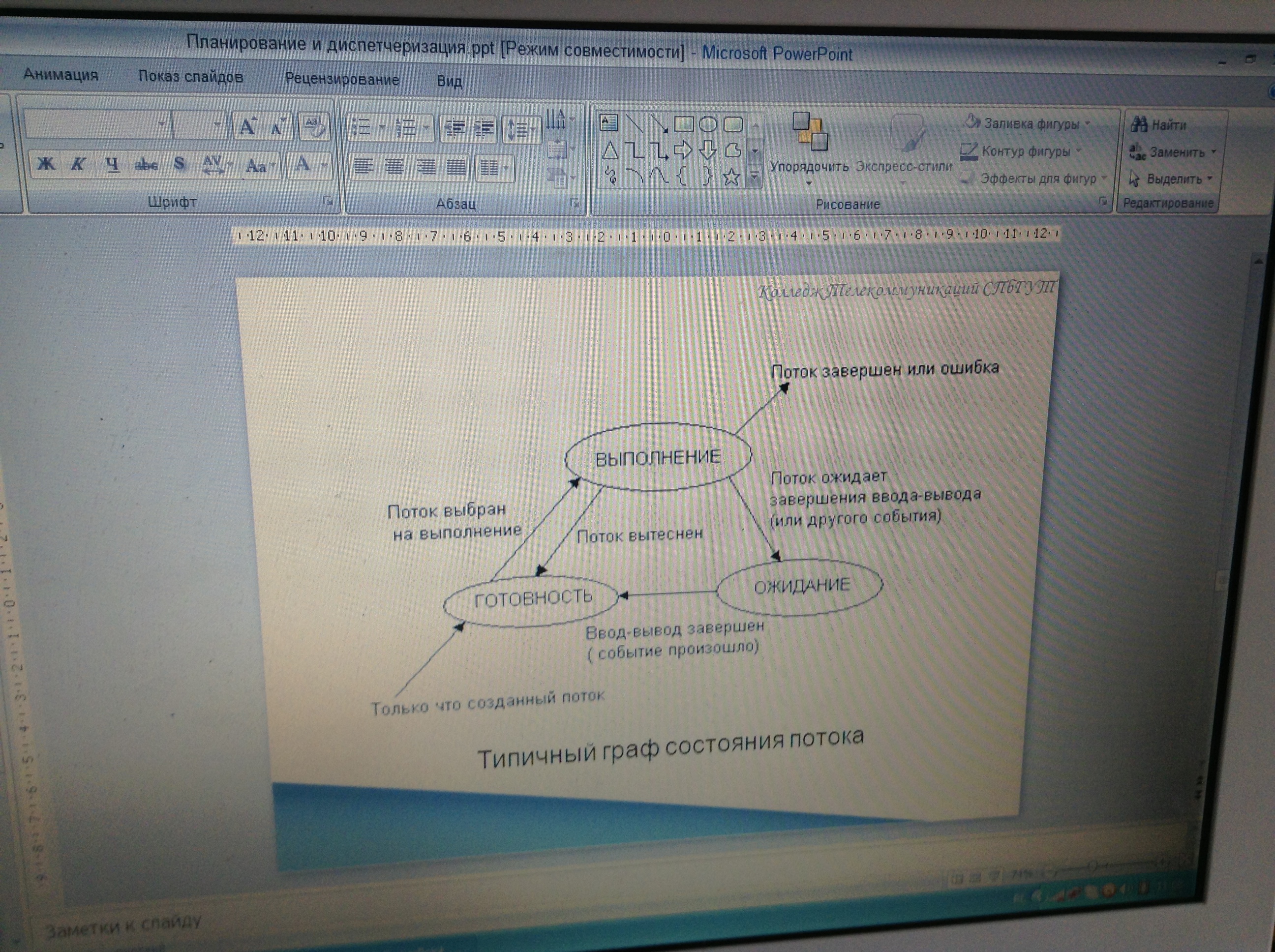The height and width of the screenshot is (952, 1275).
Task: Select the Right Brace shape
Action: pos(707,177)
